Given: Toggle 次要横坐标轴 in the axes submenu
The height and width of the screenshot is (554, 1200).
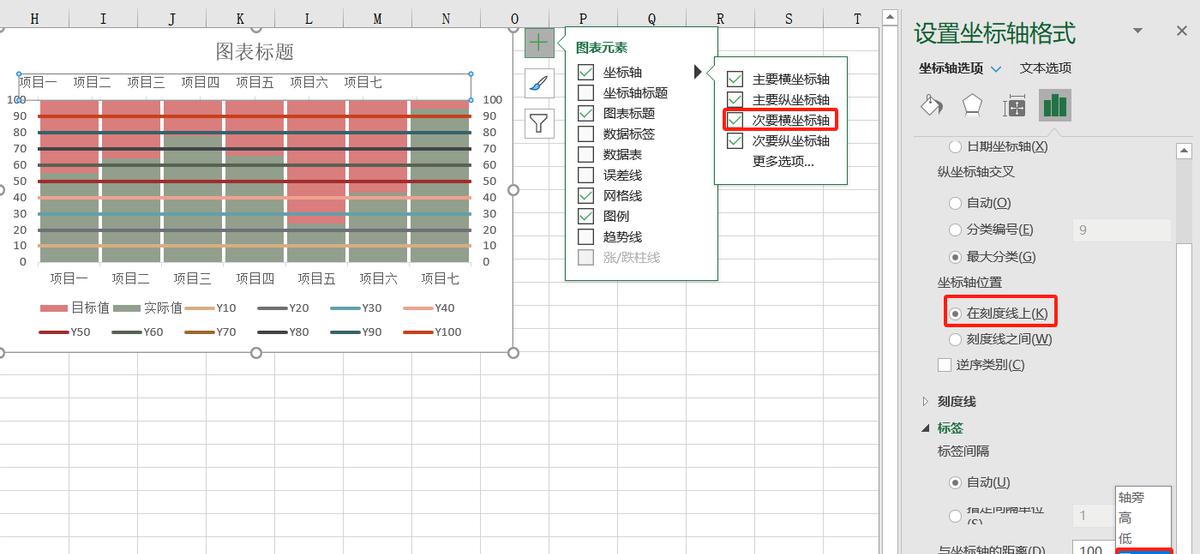Looking at the screenshot, I should point(735,120).
